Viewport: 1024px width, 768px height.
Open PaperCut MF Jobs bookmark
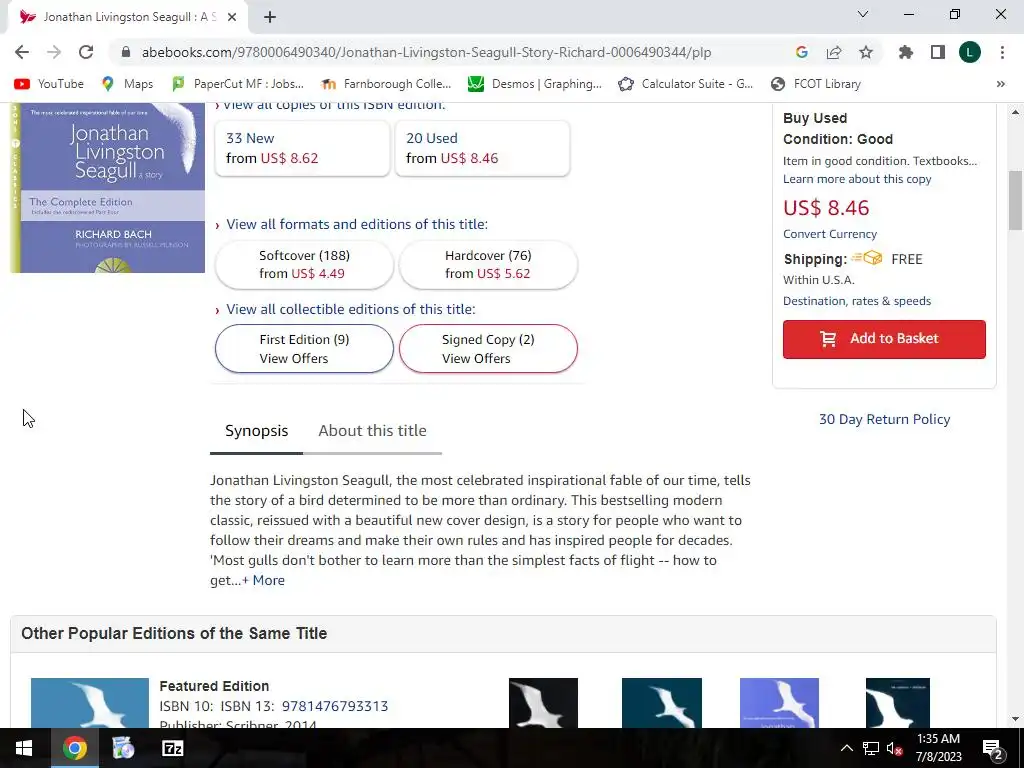pyautogui.click(x=238, y=84)
